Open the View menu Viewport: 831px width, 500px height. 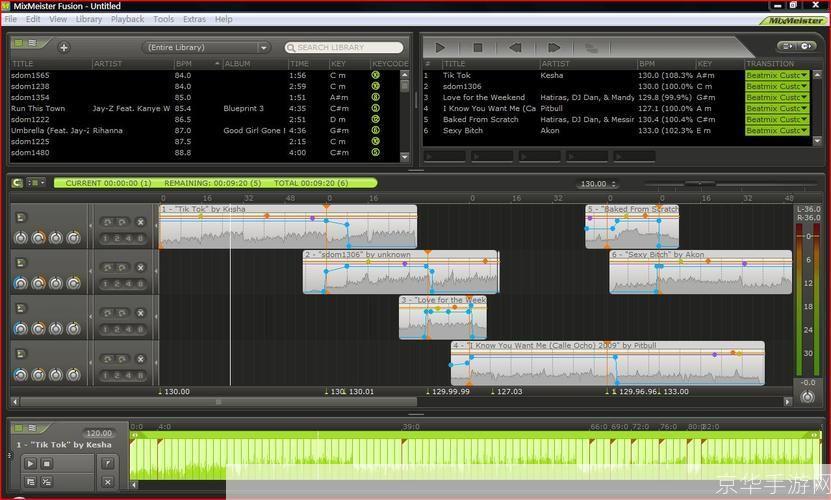click(58, 19)
